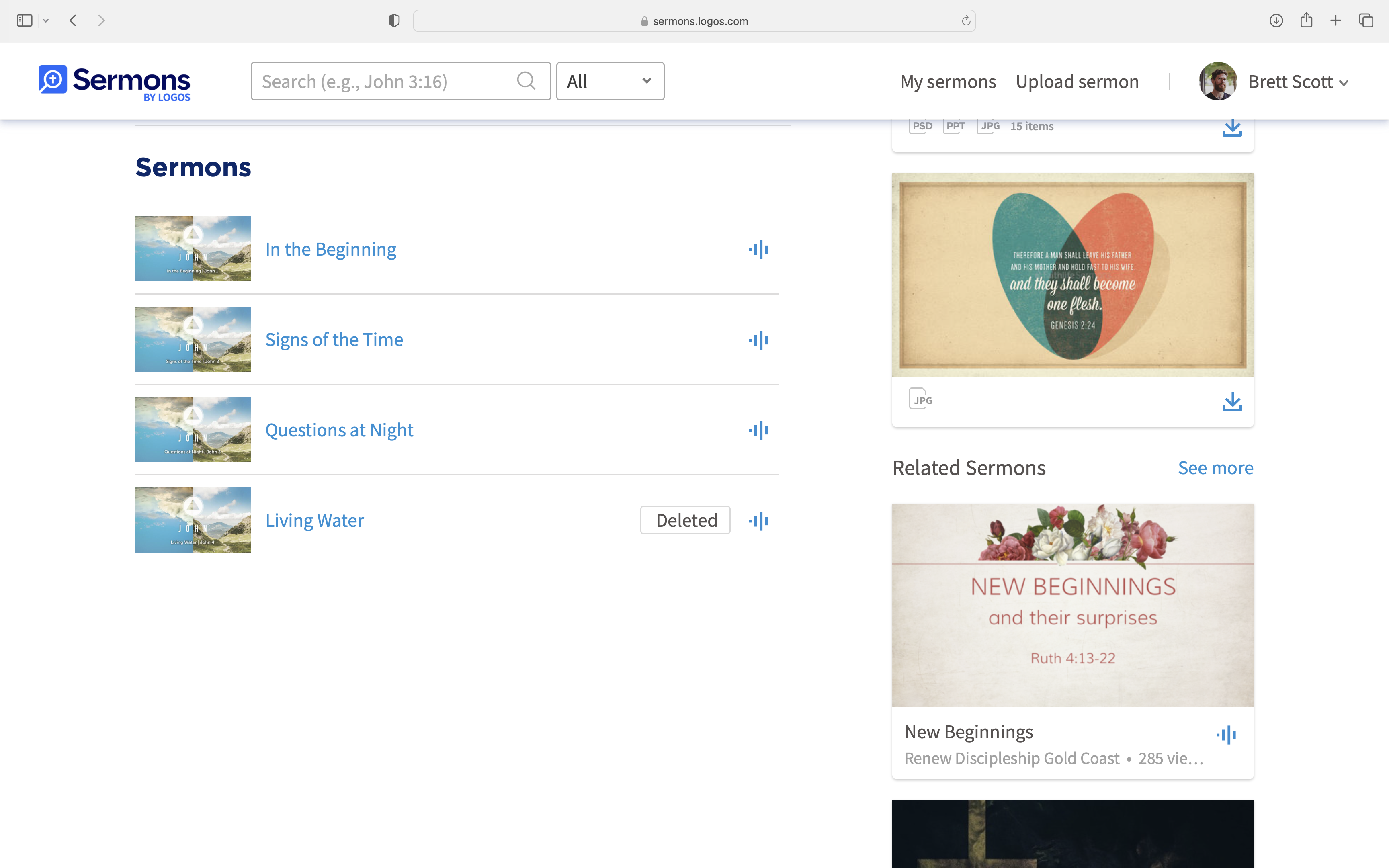Image resolution: width=1389 pixels, height=868 pixels.
Task: Go back to previous page
Action: (x=73, y=20)
